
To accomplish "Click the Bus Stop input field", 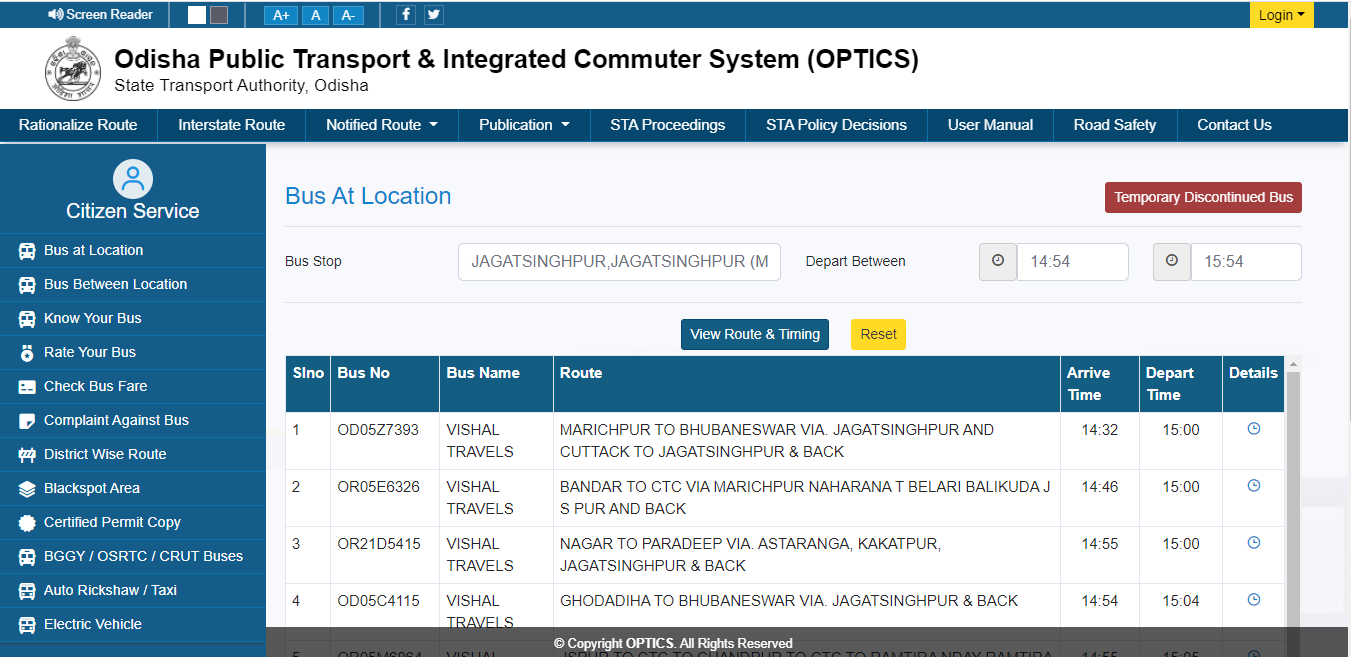I will 619,262.
